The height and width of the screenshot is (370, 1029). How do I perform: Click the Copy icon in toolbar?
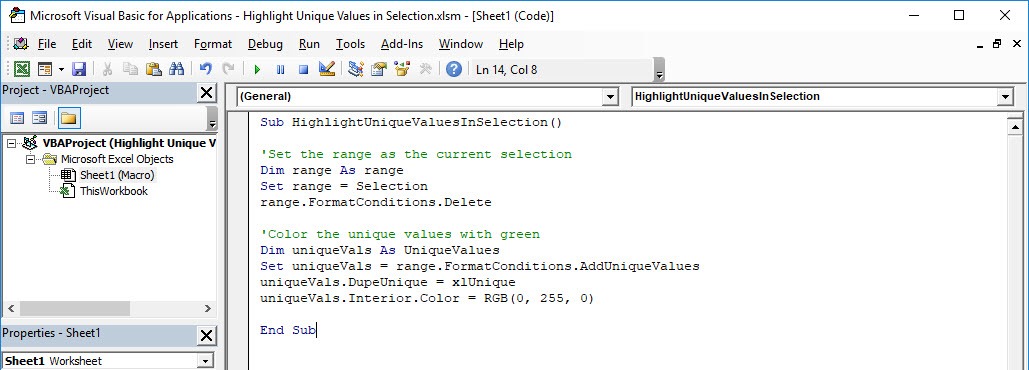130,70
